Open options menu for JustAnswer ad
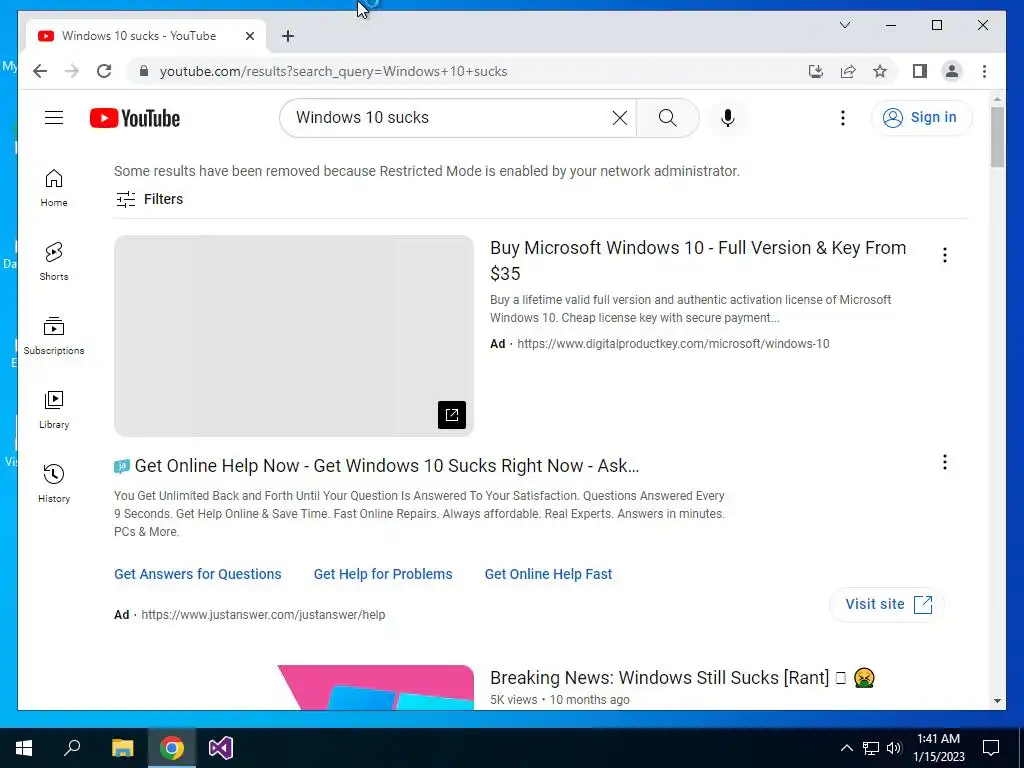 point(944,462)
